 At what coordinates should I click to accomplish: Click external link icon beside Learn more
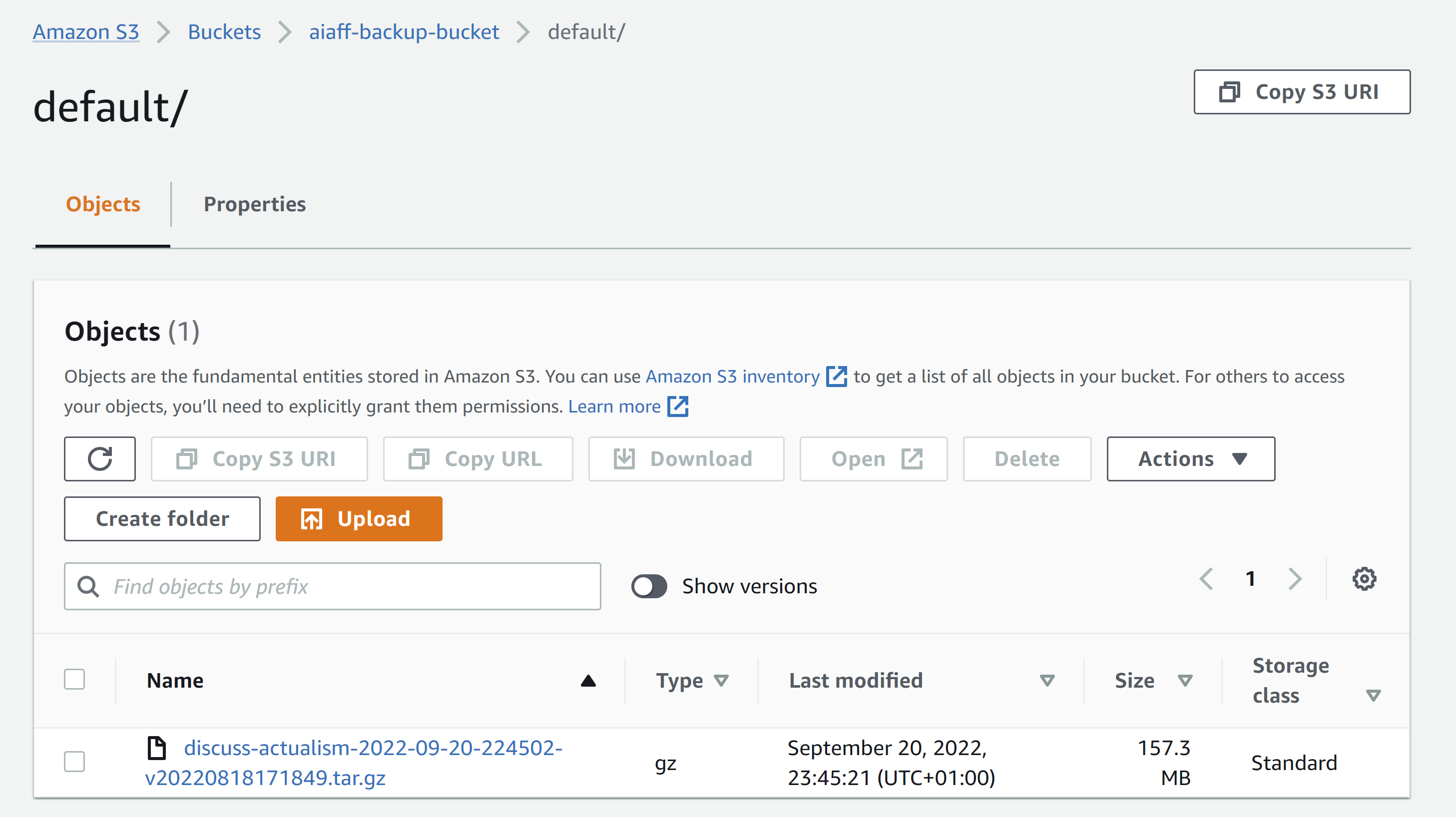coord(678,406)
